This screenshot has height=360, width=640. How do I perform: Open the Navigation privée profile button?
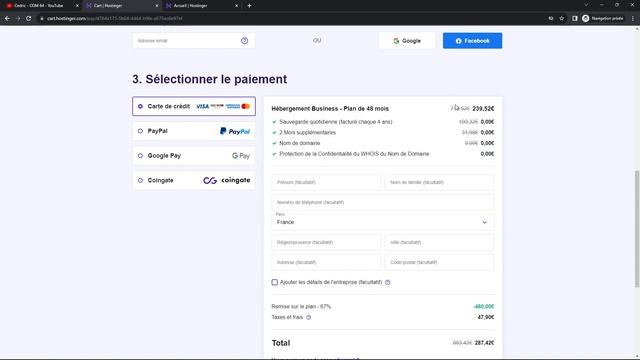[x=603, y=18]
